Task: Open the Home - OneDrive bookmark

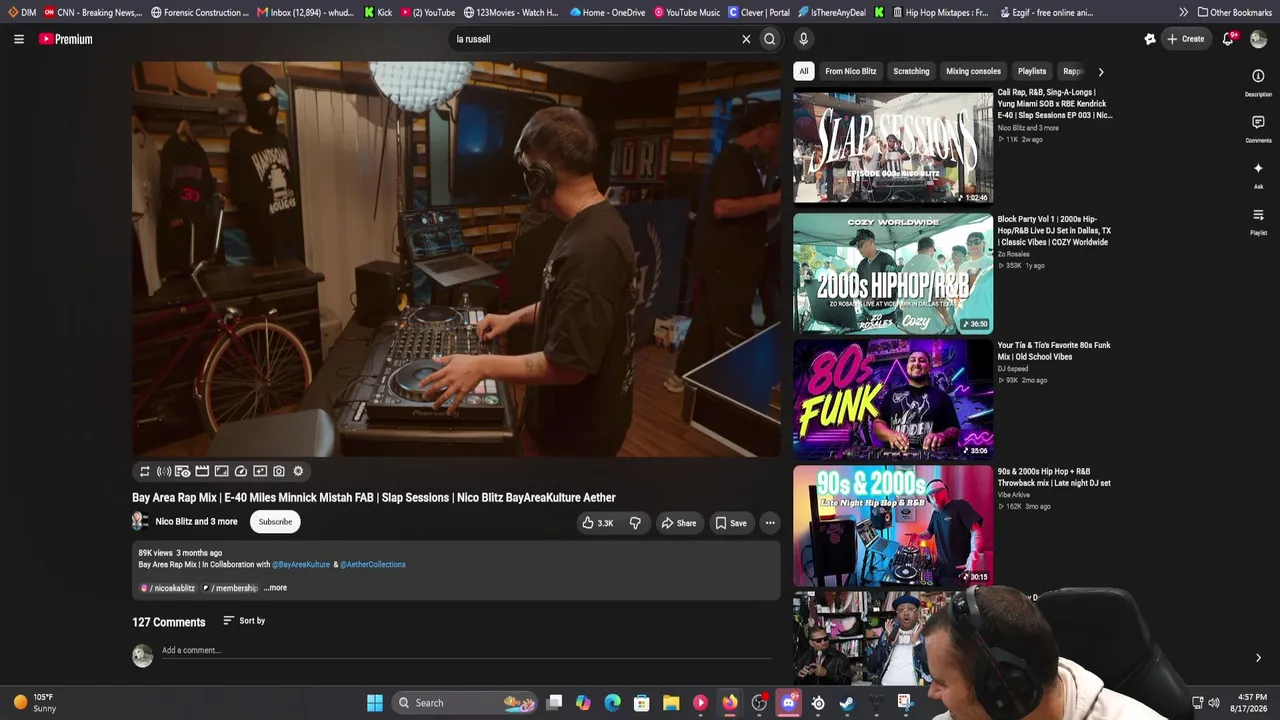Action: 607,12
